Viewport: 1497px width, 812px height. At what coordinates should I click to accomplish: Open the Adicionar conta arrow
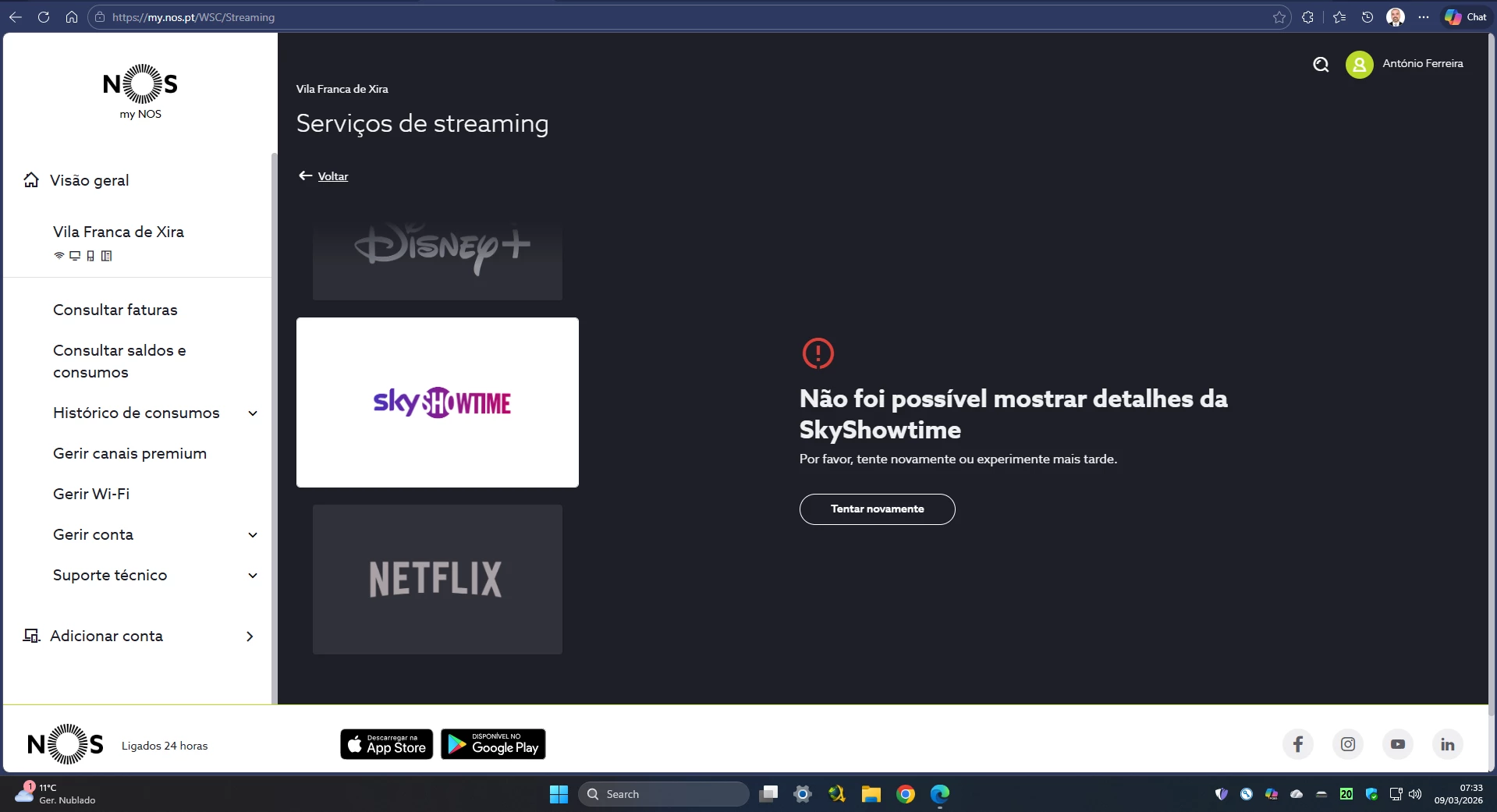(x=250, y=636)
